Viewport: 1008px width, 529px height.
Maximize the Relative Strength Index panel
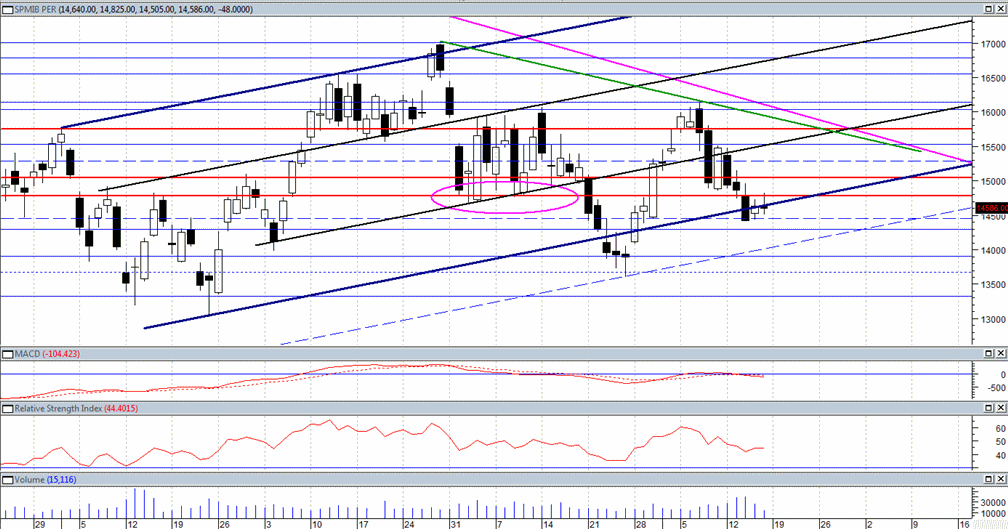click(989, 408)
